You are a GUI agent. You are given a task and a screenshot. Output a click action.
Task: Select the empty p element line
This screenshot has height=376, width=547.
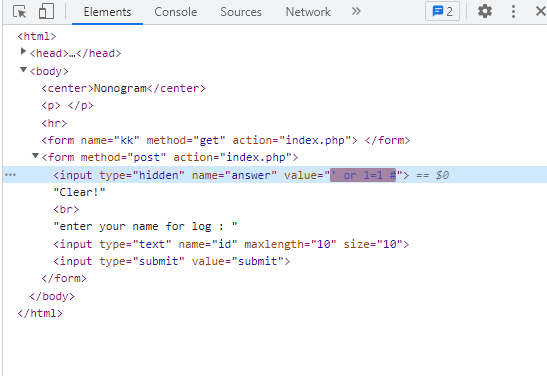tap(67, 105)
